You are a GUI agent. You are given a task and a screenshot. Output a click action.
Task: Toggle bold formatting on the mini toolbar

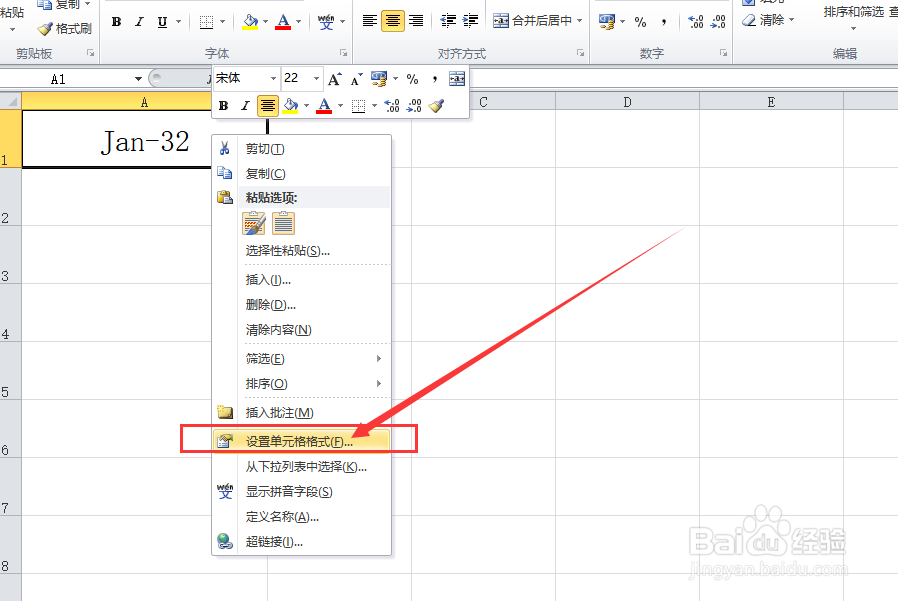tap(223, 105)
